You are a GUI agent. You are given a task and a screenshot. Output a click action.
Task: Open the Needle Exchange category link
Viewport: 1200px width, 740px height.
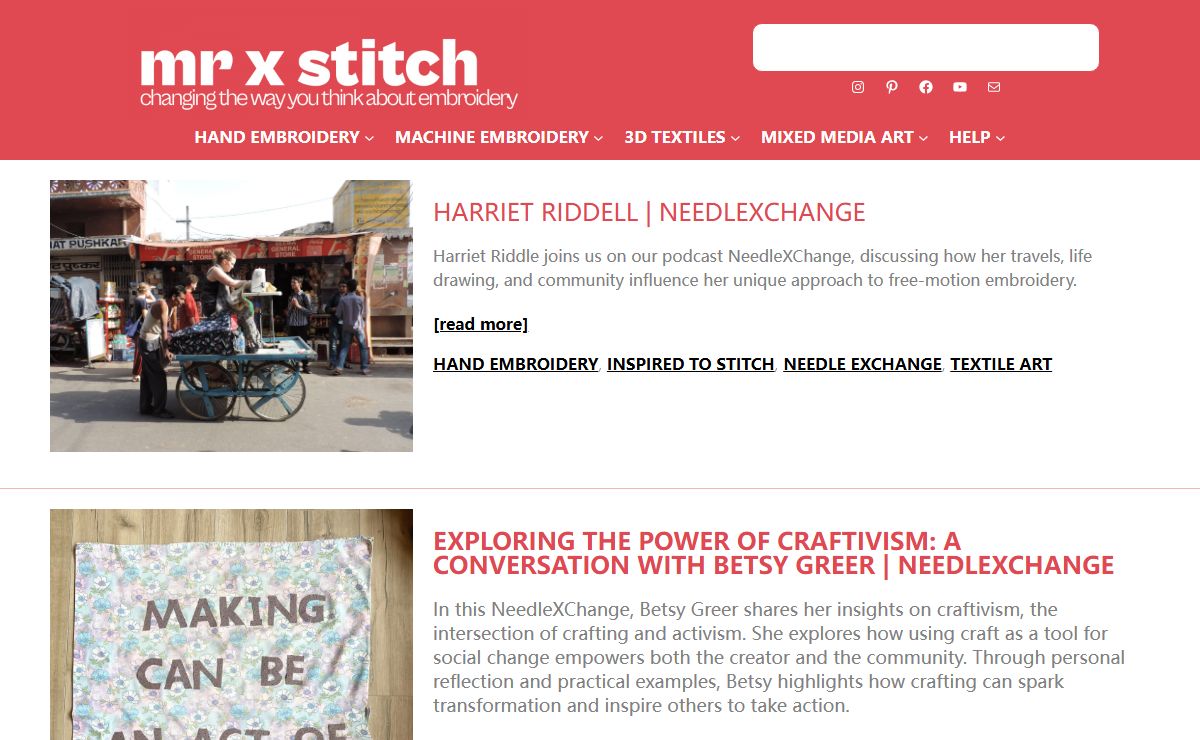(x=863, y=364)
